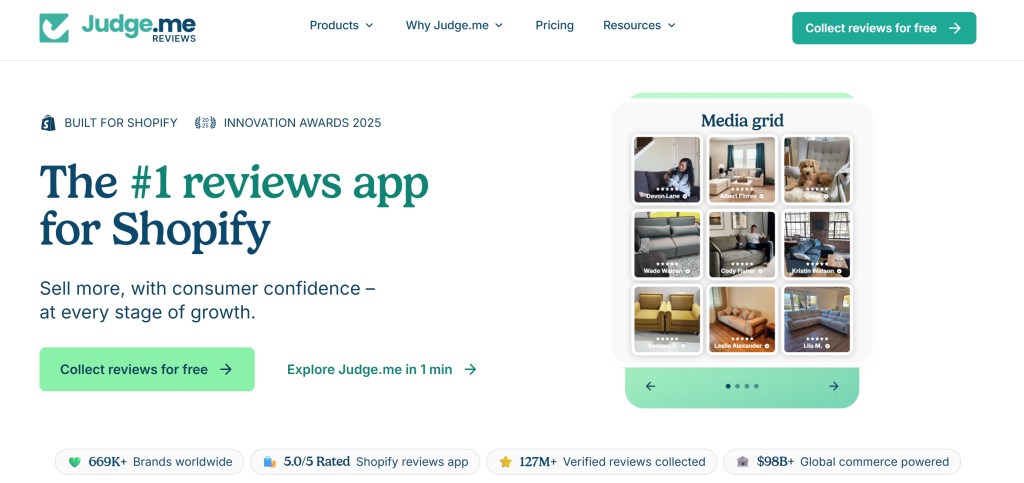Image resolution: width=1024 pixels, height=483 pixels.
Task: Open Cody Fisher review photo
Action: pos(742,245)
